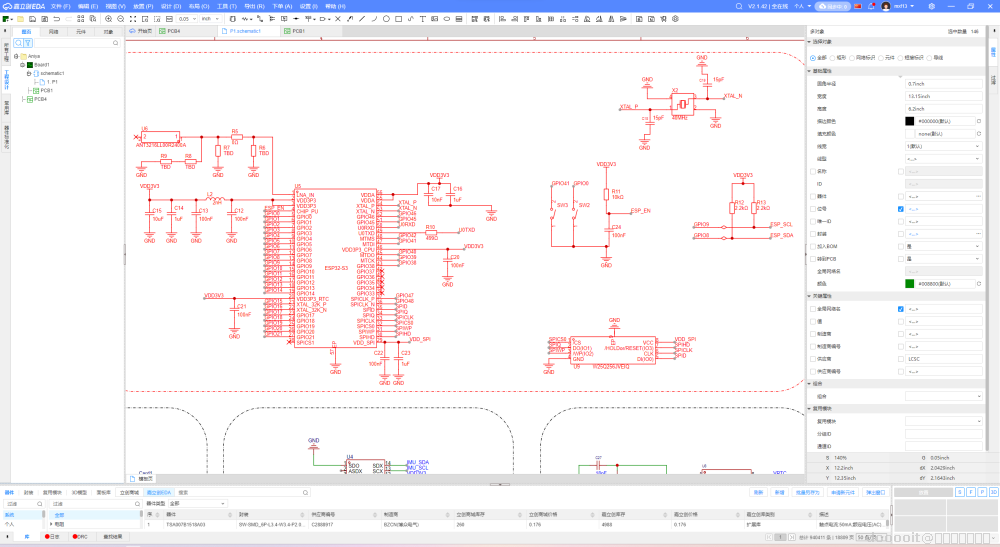Screen dimensions: 1000x547
Task: Click the green 颜色 color swatch
Action: tap(909, 283)
